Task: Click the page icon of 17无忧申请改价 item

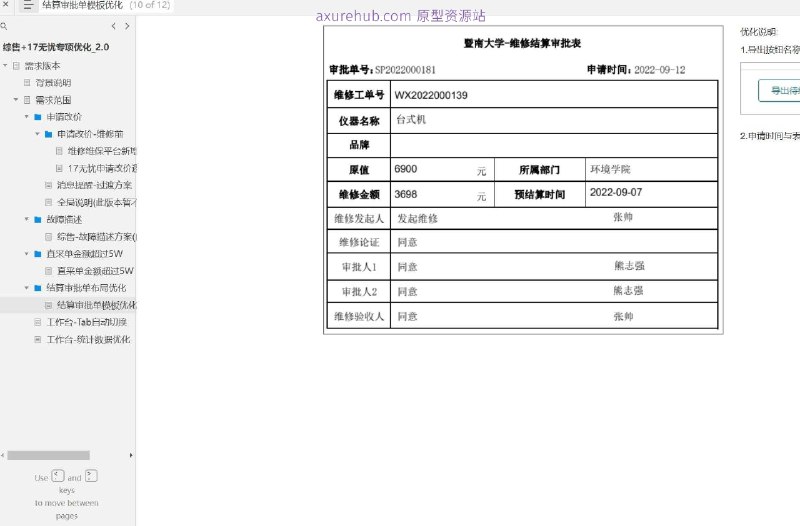Action: point(59,168)
